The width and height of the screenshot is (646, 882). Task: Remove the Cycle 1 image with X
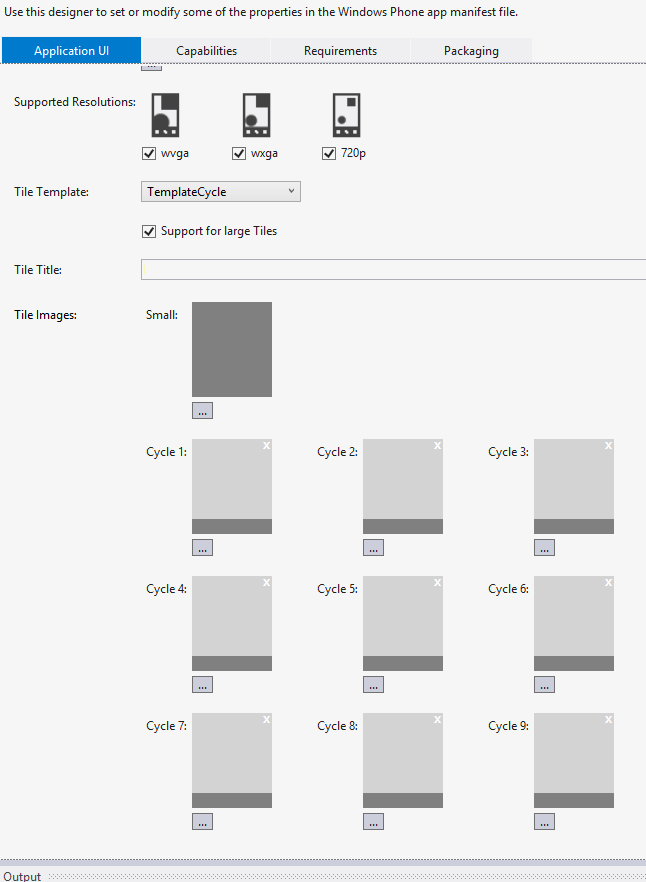[266, 445]
